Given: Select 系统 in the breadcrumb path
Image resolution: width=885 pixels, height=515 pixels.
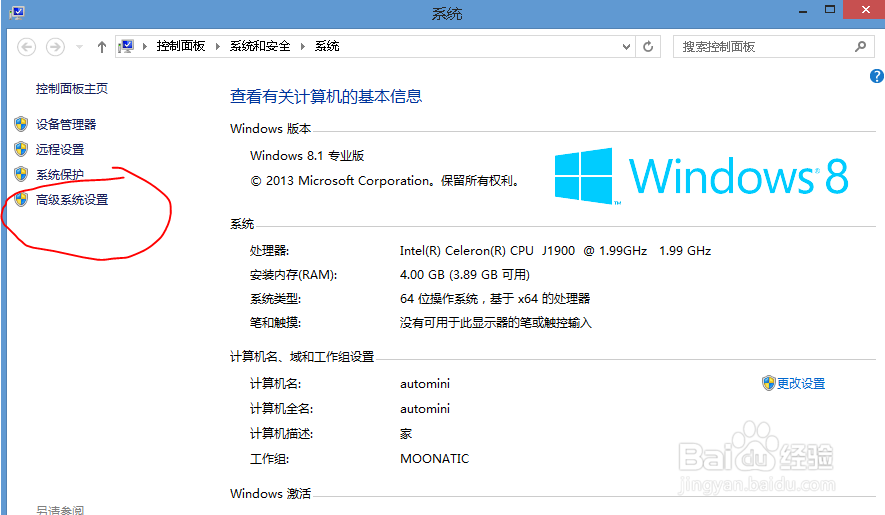Looking at the screenshot, I should 327,46.
